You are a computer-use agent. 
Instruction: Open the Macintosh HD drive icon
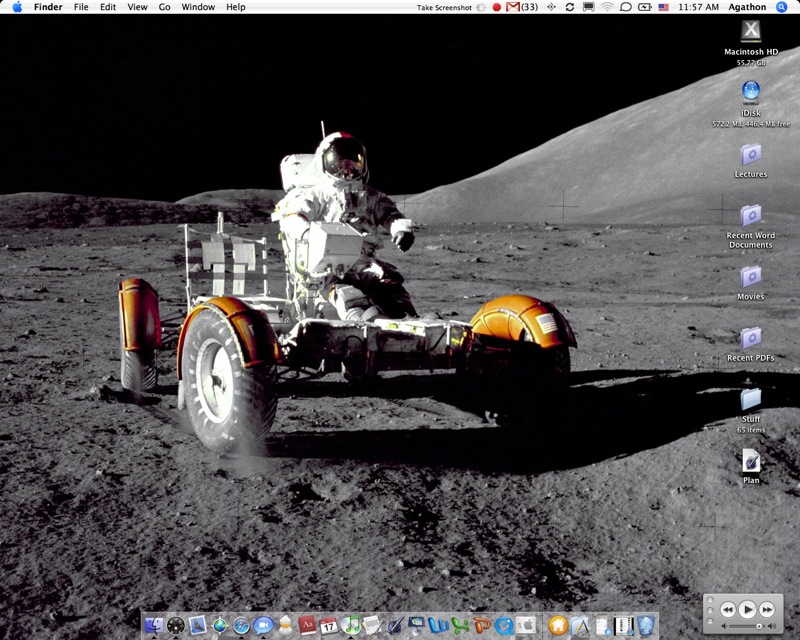click(x=751, y=31)
